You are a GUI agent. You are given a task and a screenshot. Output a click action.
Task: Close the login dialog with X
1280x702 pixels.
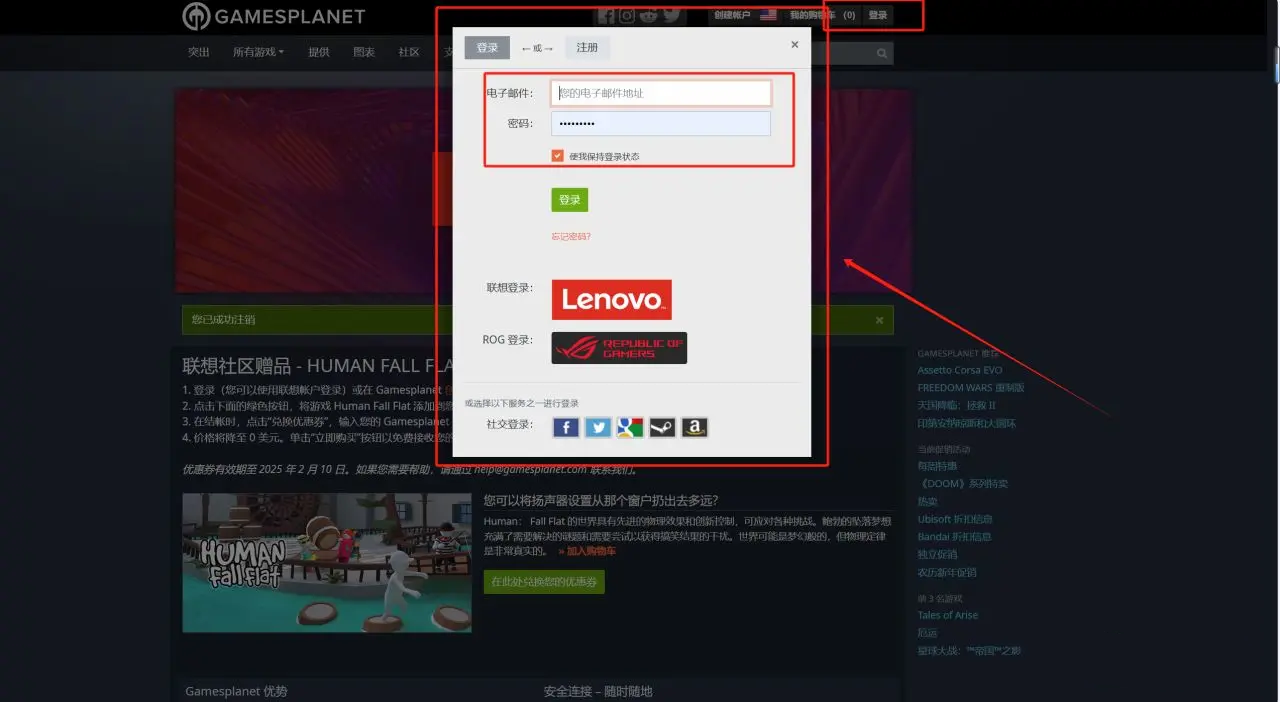click(795, 45)
